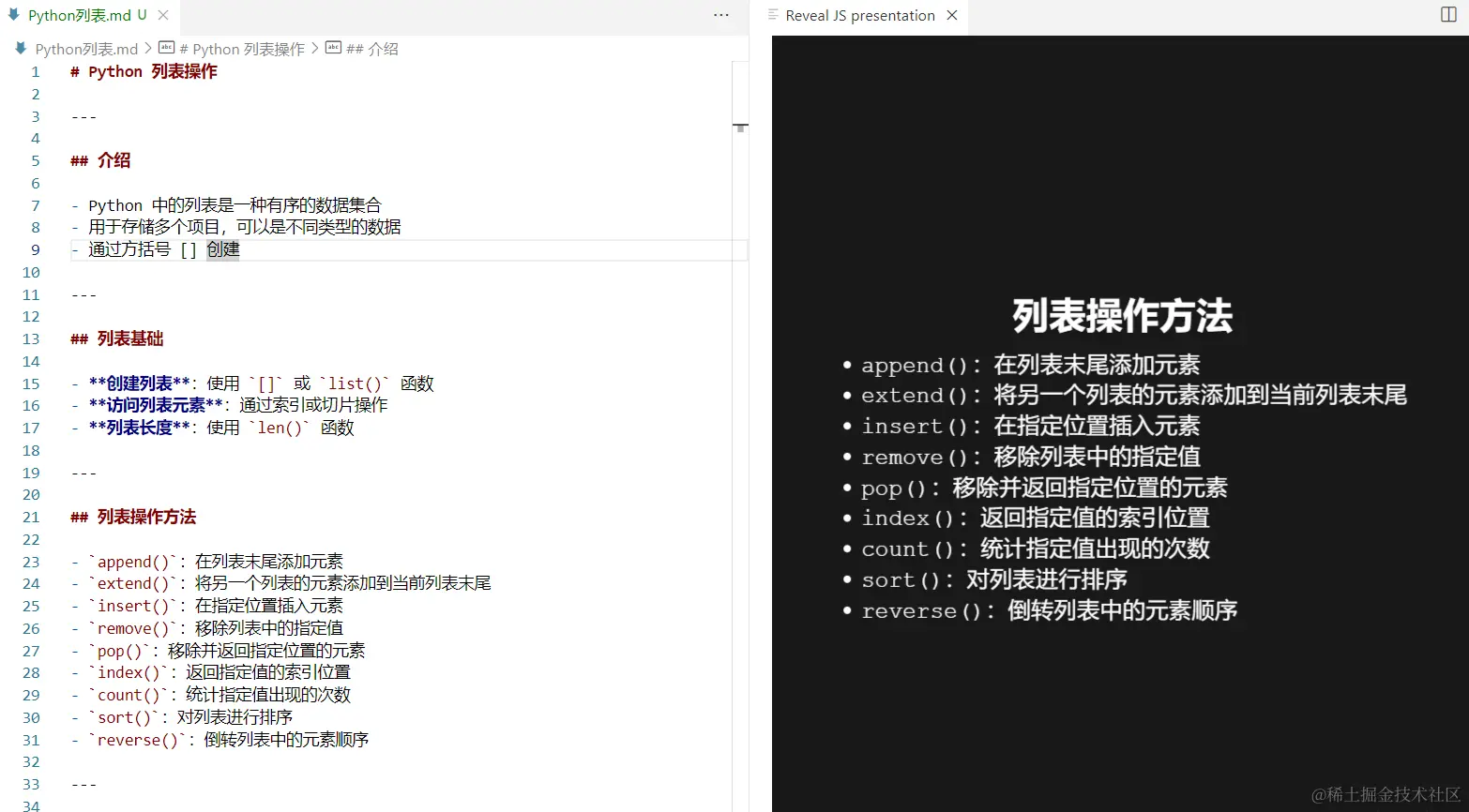Open the More Actions ellipsis menu in the editor
The image size is (1469, 812).
(720, 15)
